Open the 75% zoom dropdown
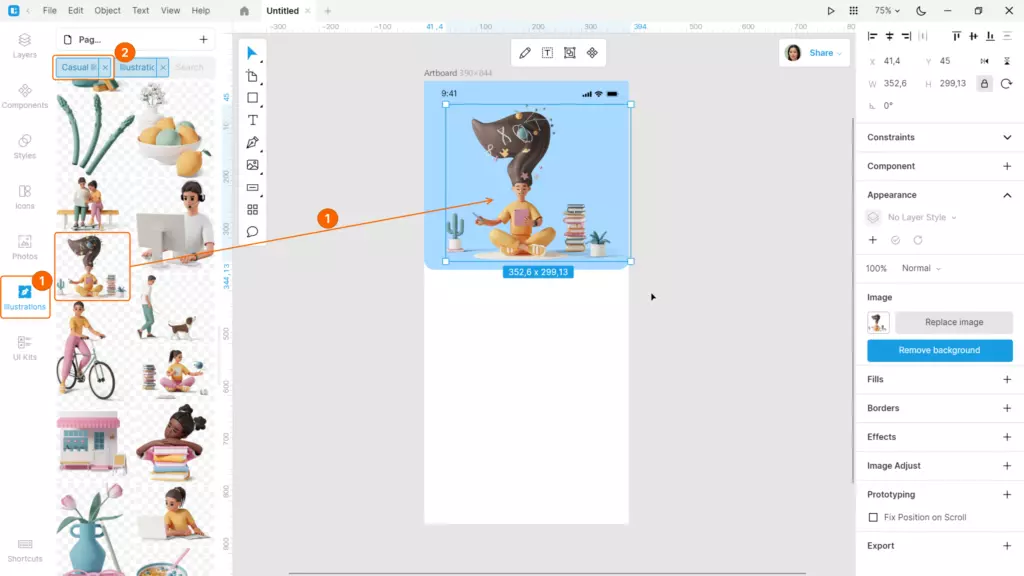Viewport: 1024px width, 576px height. (x=887, y=10)
